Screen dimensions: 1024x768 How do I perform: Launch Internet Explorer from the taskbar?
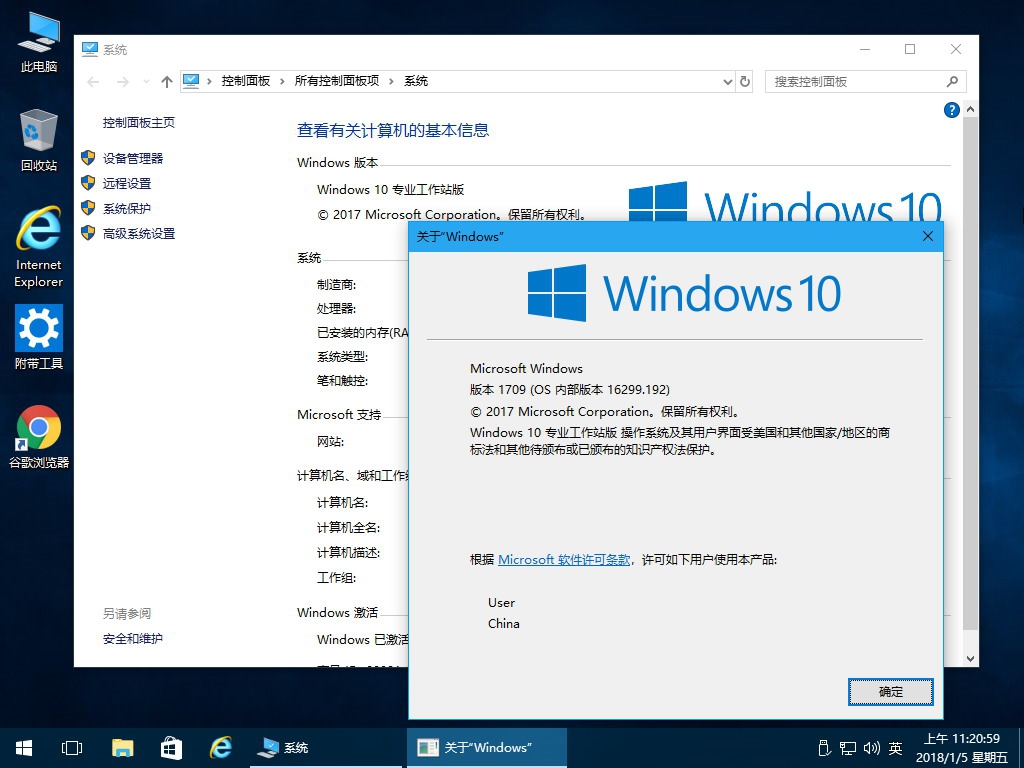click(221, 748)
